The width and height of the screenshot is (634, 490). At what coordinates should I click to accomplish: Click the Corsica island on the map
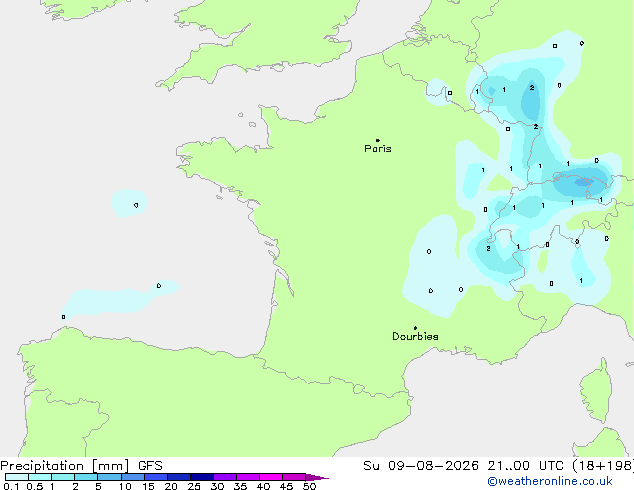coord(596,391)
